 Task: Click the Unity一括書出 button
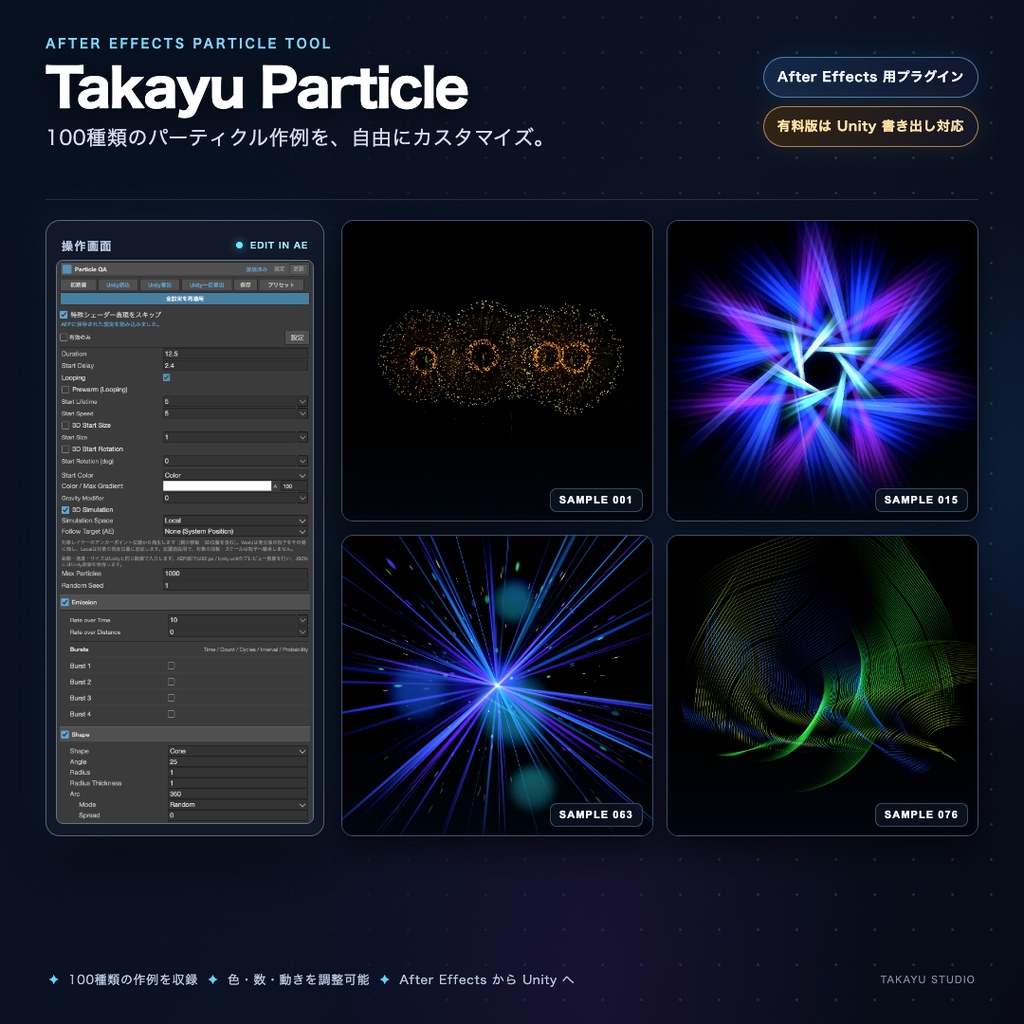[206, 285]
